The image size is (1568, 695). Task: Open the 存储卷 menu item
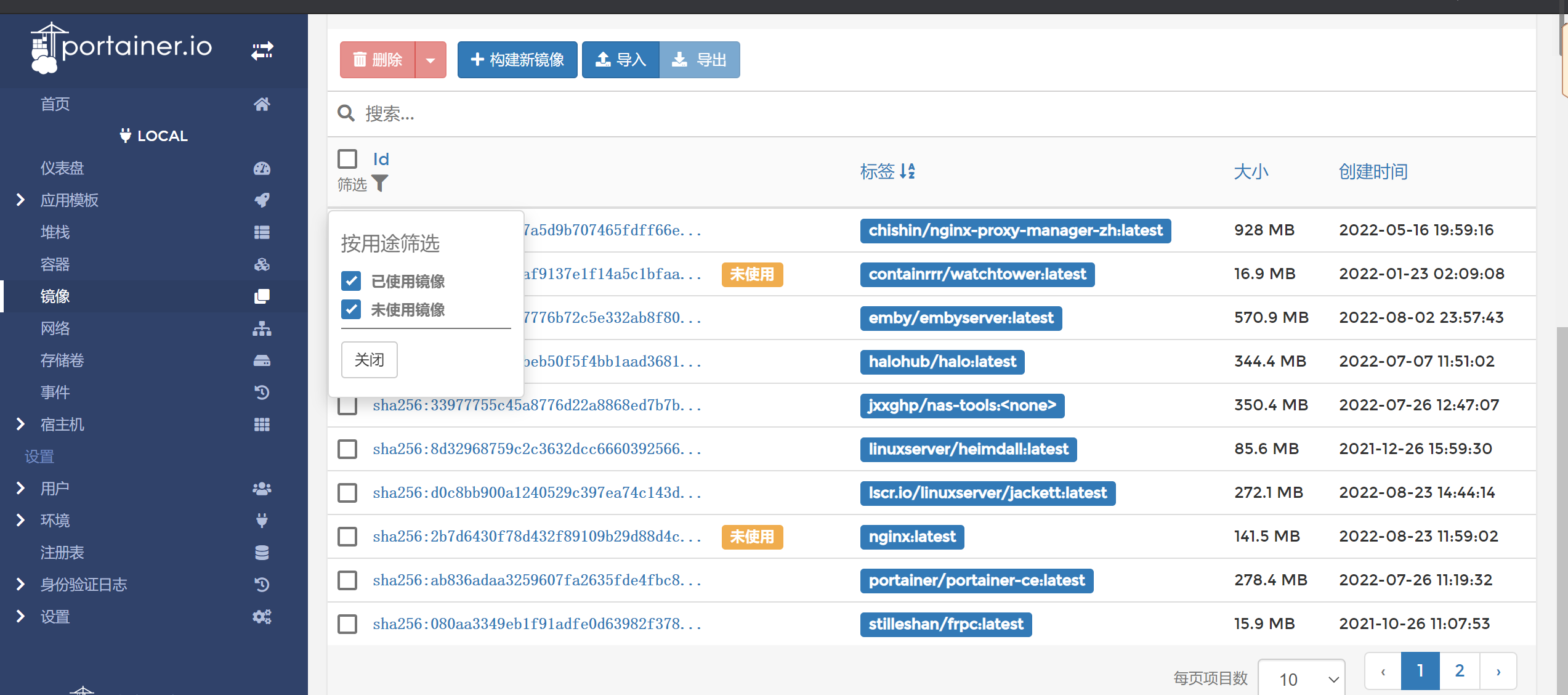pyautogui.click(x=154, y=360)
